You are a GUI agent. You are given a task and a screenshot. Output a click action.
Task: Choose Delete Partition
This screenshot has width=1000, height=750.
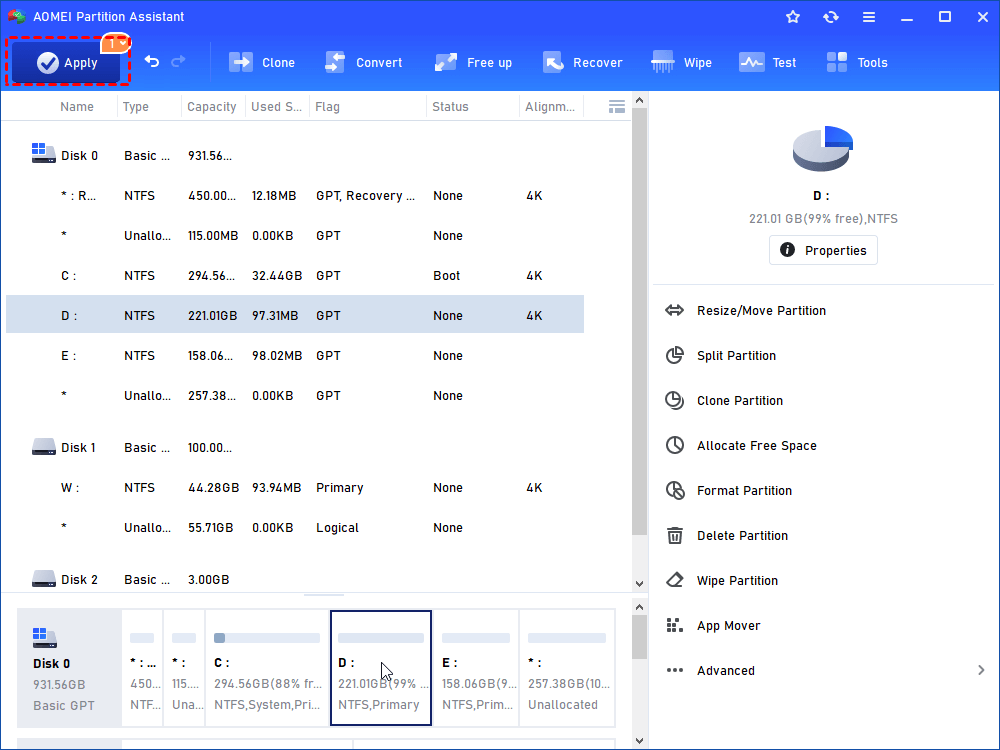[x=726, y=536]
